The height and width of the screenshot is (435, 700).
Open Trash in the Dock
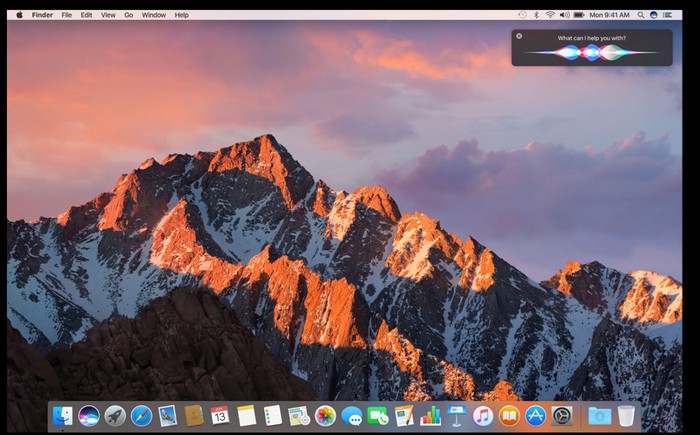[626, 416]
